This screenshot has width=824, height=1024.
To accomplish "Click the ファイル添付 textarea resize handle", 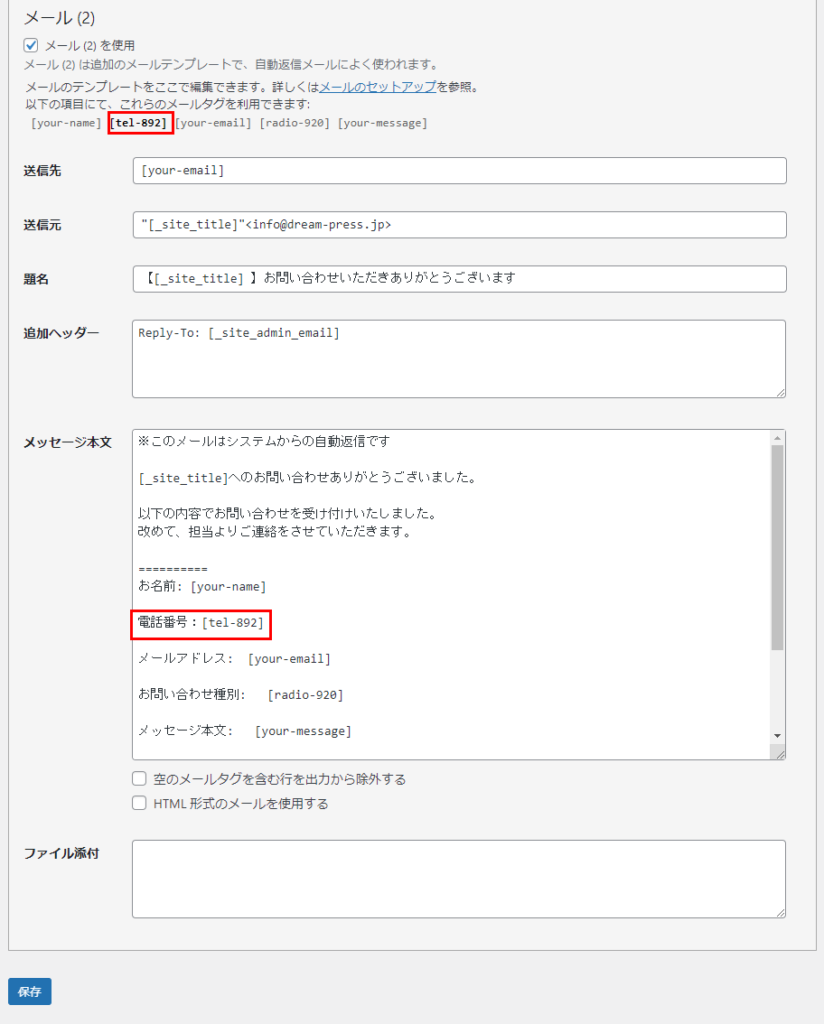I will pos(779,911).
